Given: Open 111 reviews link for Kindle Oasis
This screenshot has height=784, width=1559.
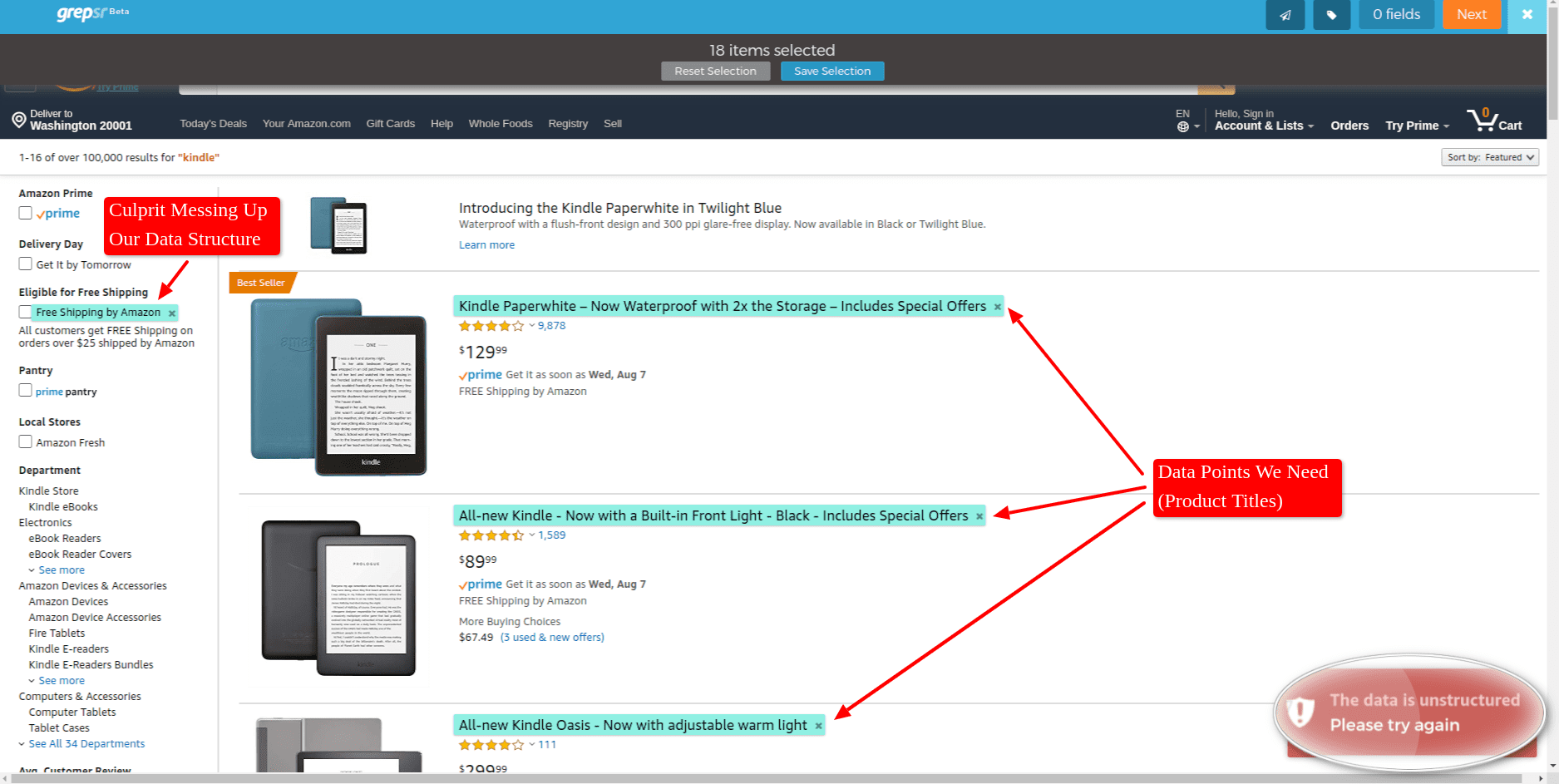Looking at the screenshot, I should coord(547,745).
